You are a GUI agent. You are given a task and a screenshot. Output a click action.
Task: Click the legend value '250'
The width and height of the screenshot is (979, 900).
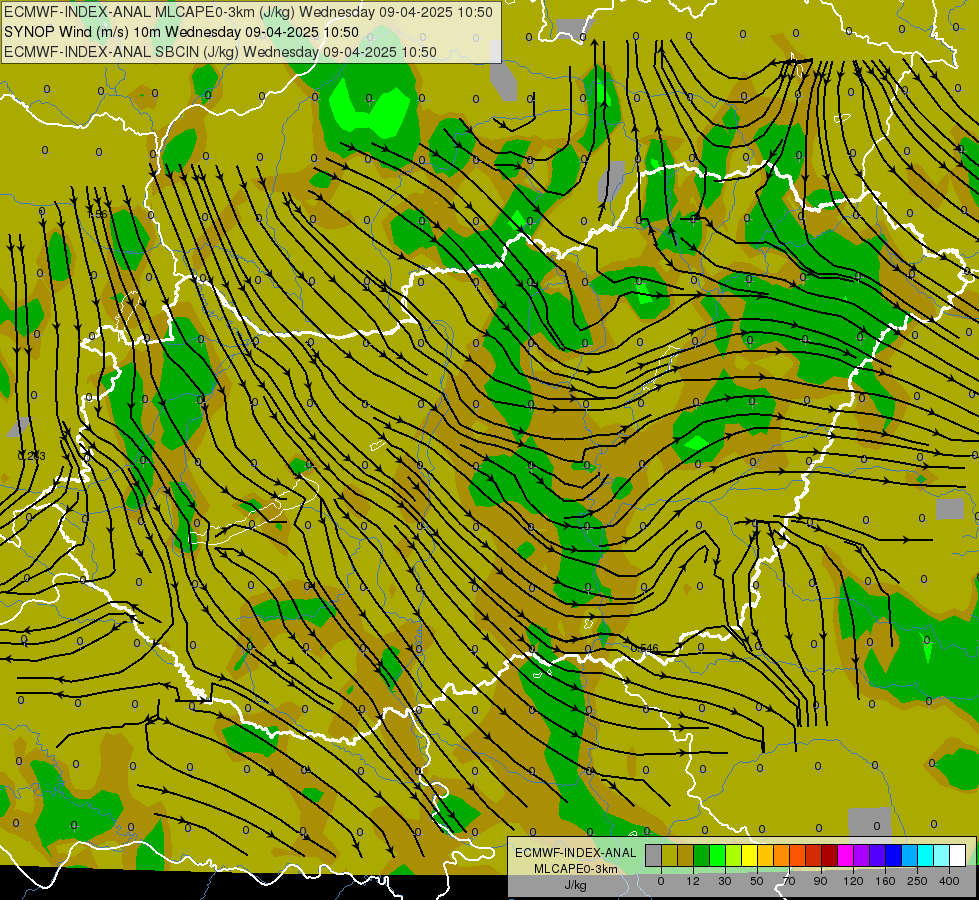[917, 881]
